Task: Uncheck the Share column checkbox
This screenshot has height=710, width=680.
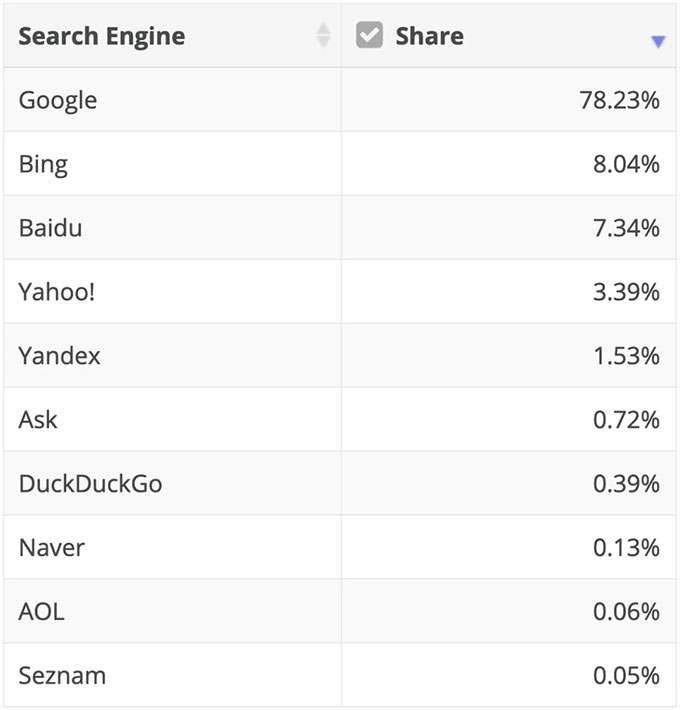Action: [x=370, y=36]
